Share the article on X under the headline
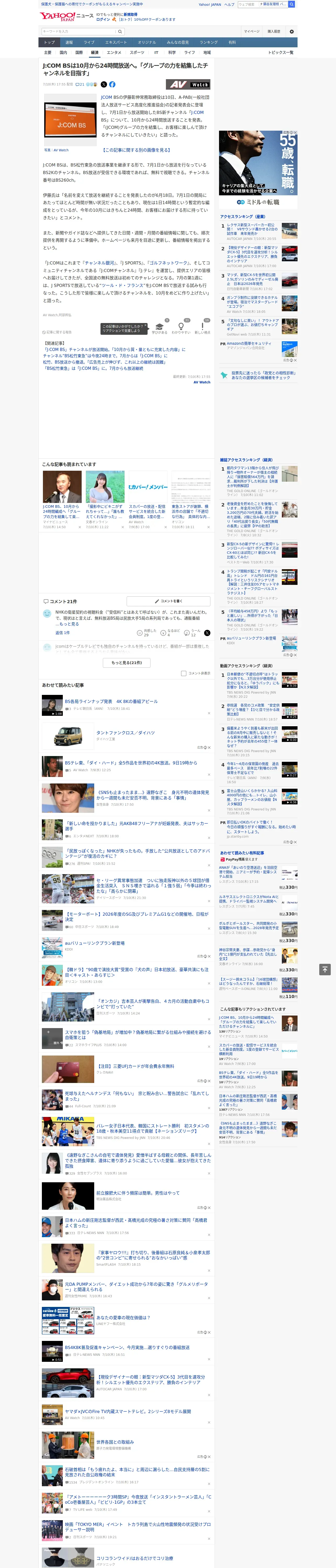Image resolution: width=336 pixels, height=1568 pixels. (104, 85)
